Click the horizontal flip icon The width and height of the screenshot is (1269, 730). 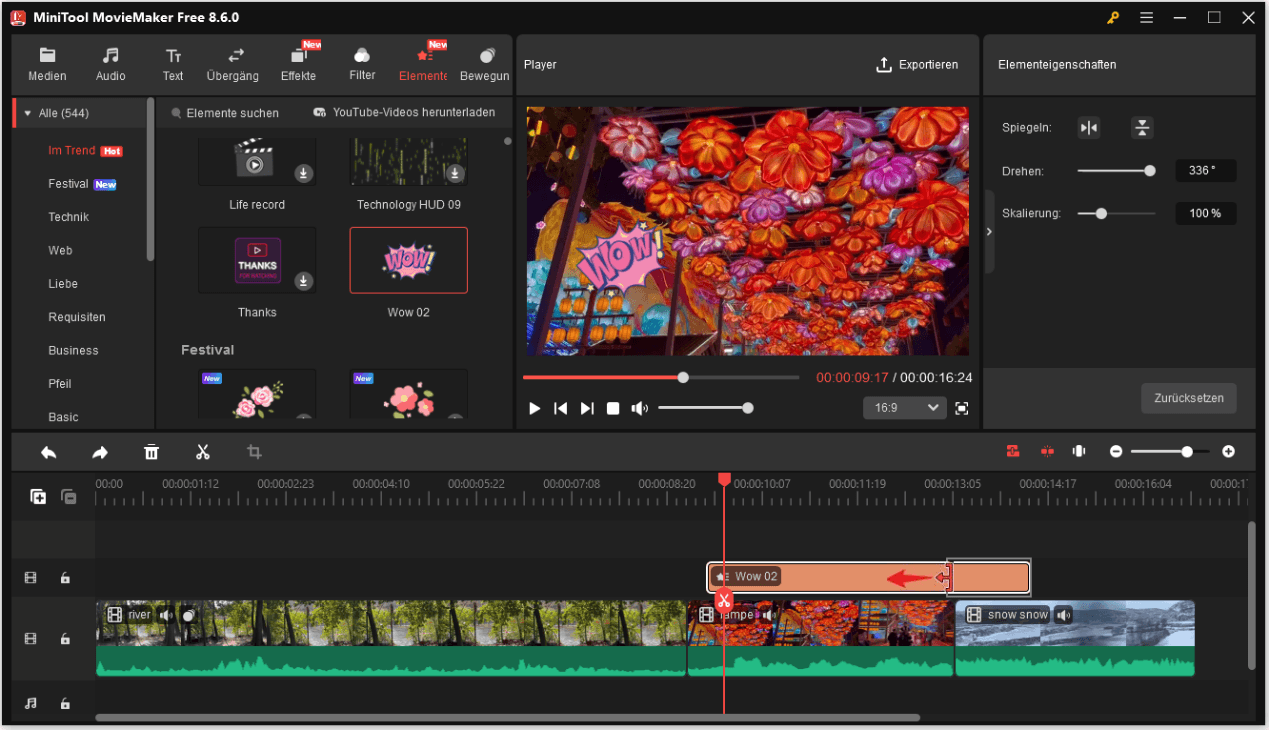(x=1089, y=128)
